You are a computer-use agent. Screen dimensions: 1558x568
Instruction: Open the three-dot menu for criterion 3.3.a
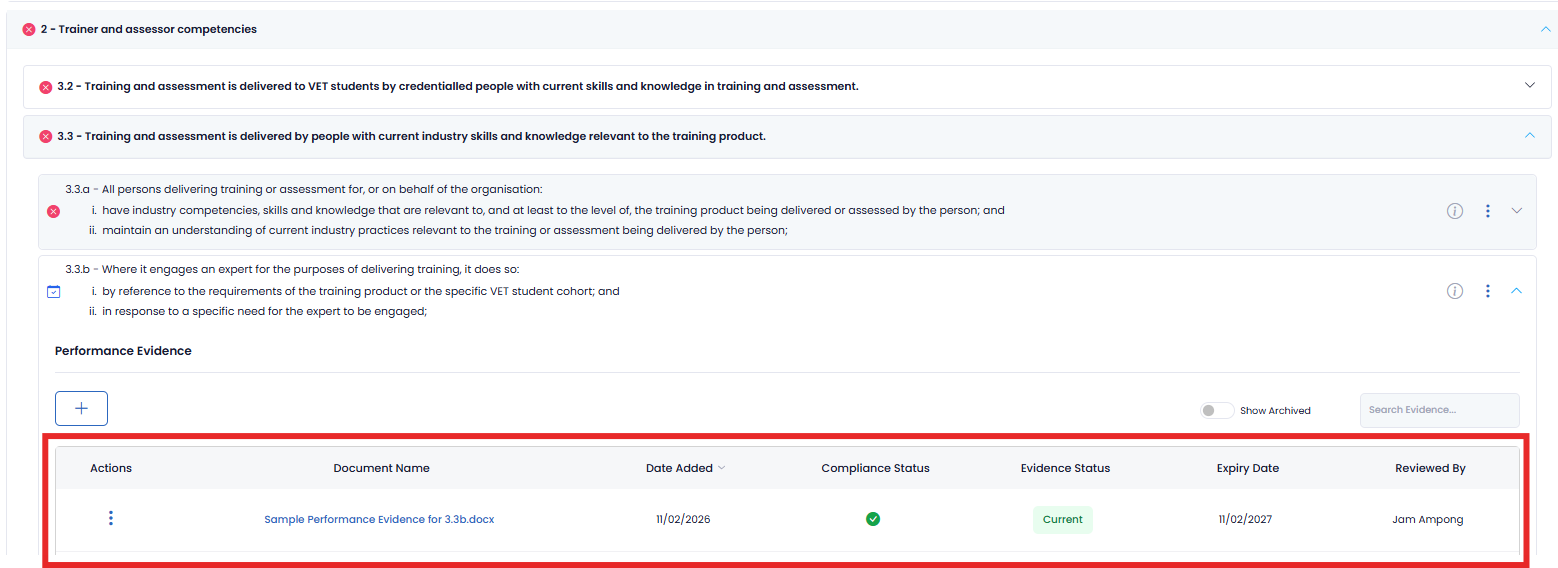coord(1488,211)
